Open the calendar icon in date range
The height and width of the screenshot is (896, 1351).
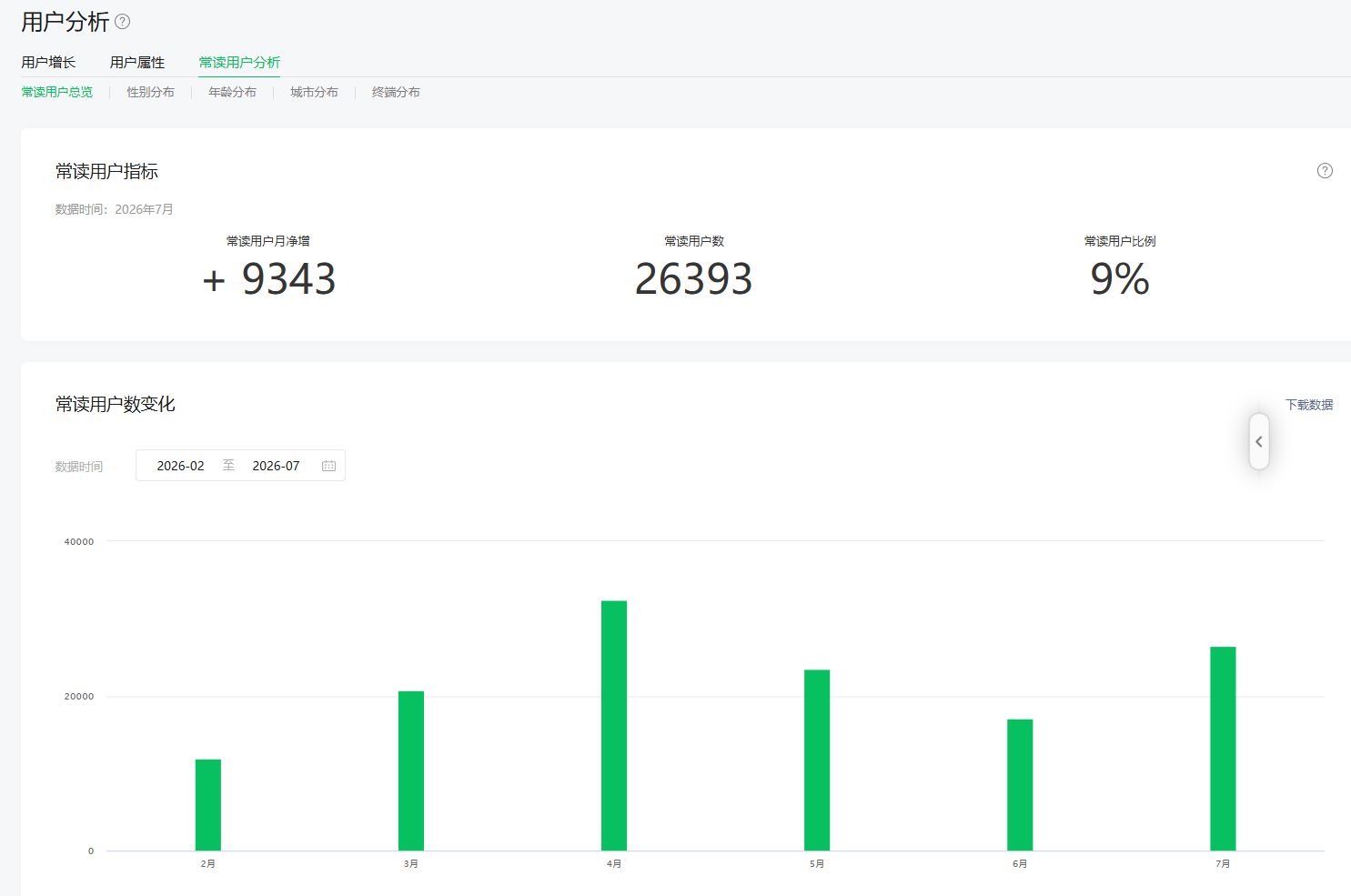[328, 466]
